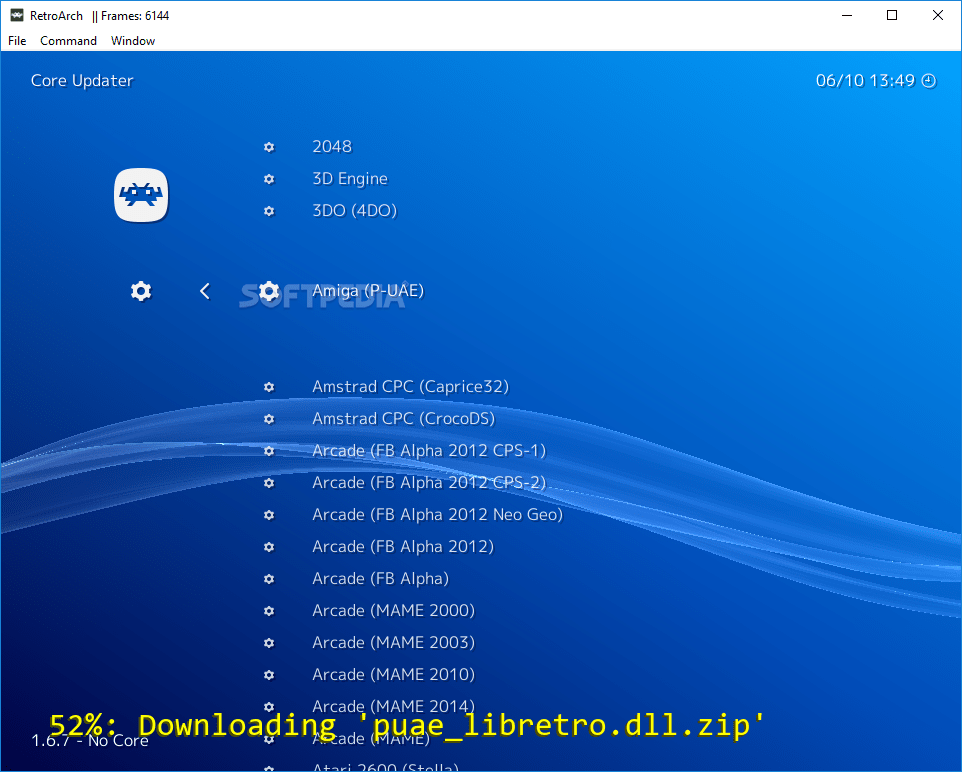The height and width of the screenshot is (772, 962).
Task: Click gear icon beside Amstrad CPC (Caprice32)
Action: [x=269, y=387]
